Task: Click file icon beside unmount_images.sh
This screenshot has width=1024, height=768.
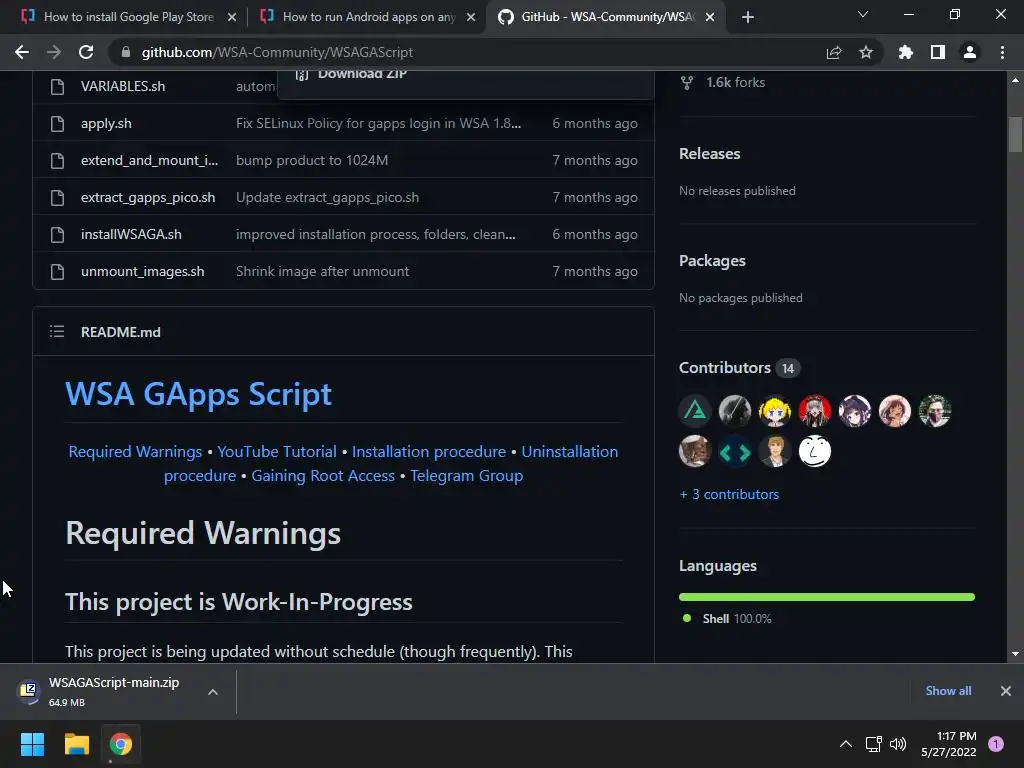Action: tap(57, 272)
